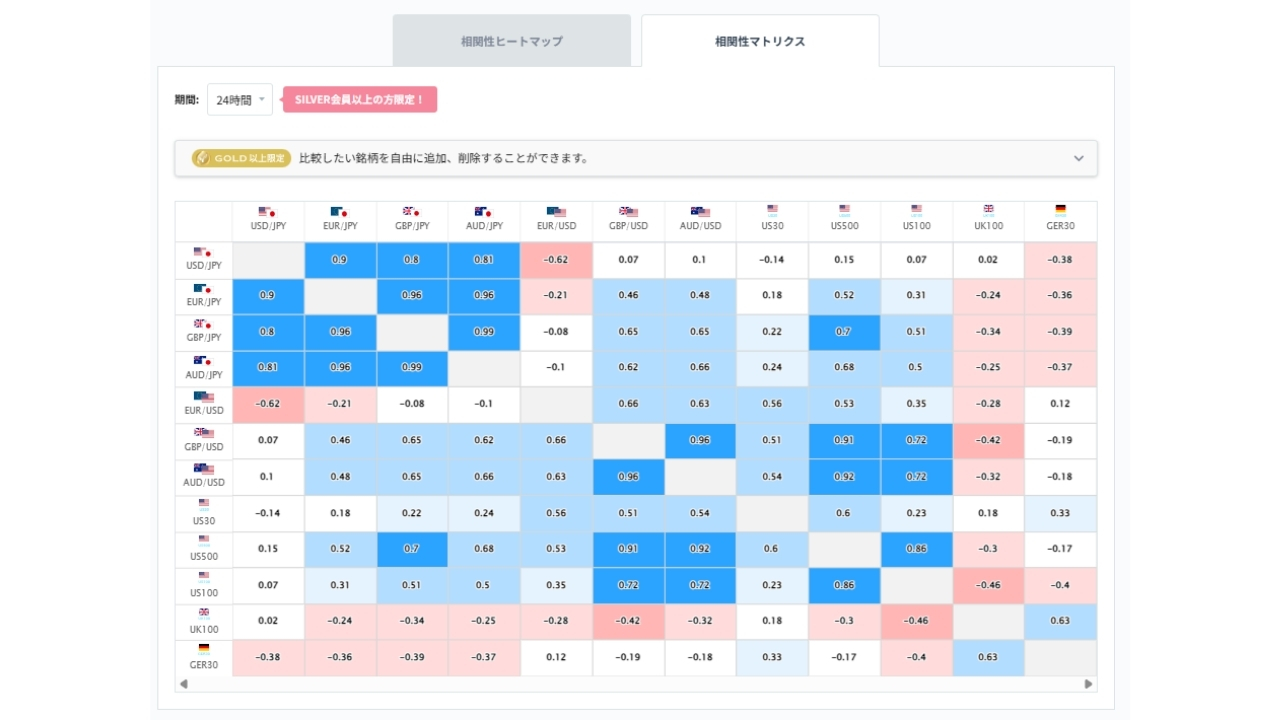Click the AUD/USD row header label

(x=203, y=483)
